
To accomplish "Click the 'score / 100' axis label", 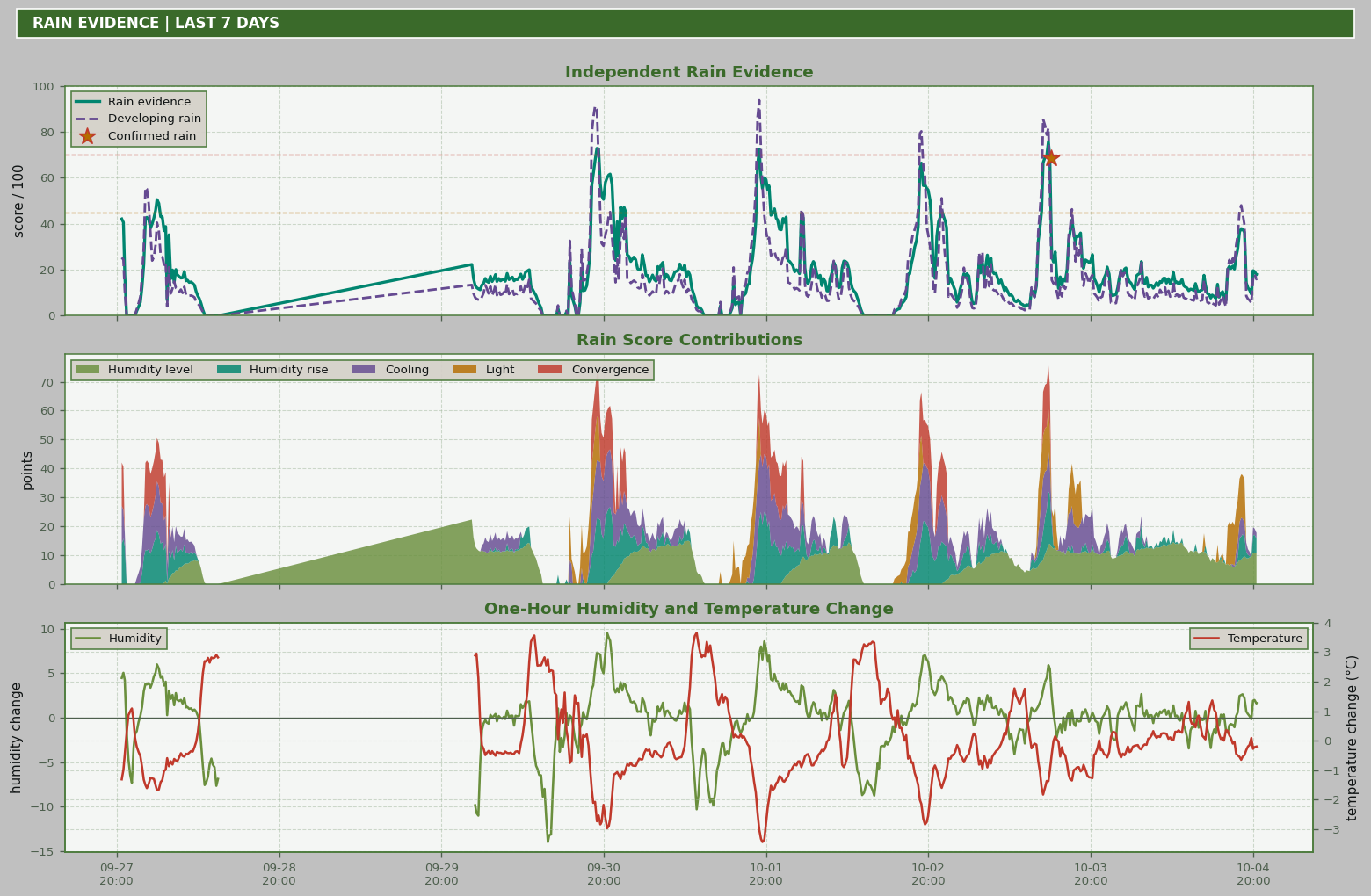I will point(19,201).
